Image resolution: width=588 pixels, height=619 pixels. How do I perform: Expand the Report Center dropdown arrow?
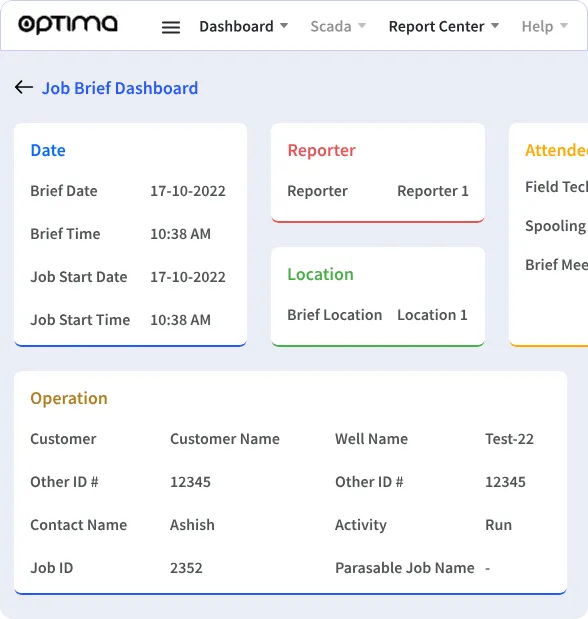click(495, 26)
